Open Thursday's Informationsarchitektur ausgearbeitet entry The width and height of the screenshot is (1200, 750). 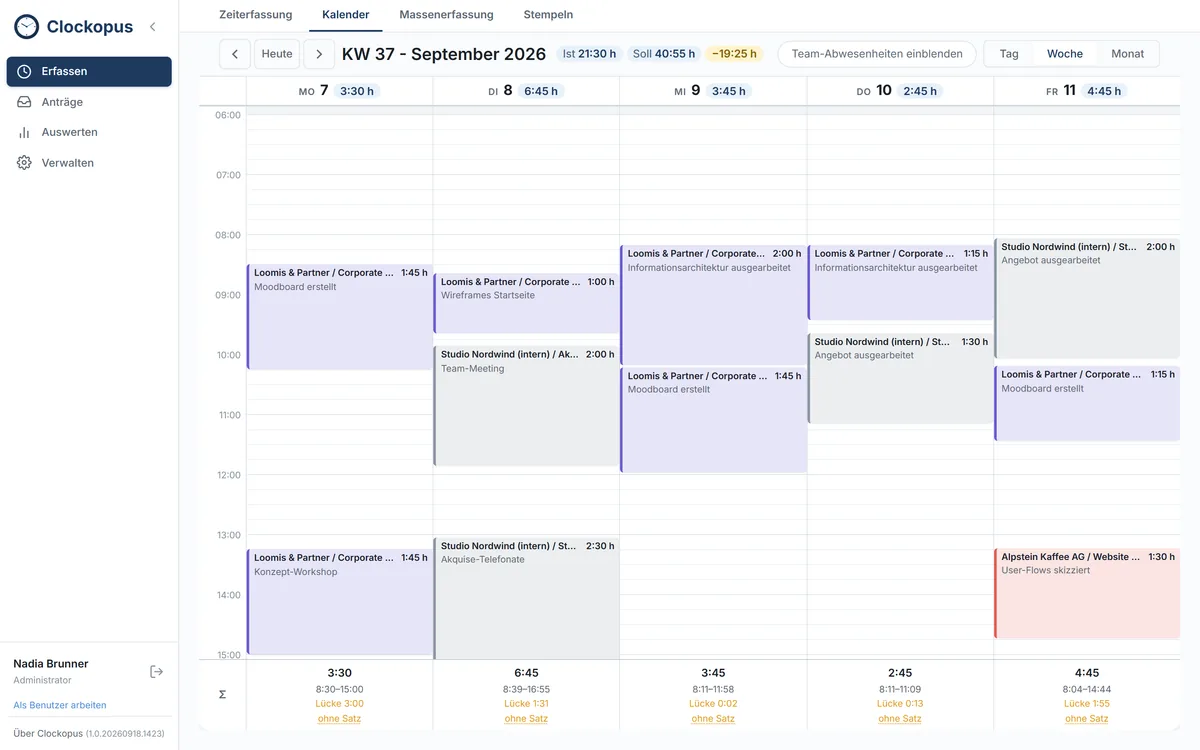pyautogui.click(x=900, y=283)
